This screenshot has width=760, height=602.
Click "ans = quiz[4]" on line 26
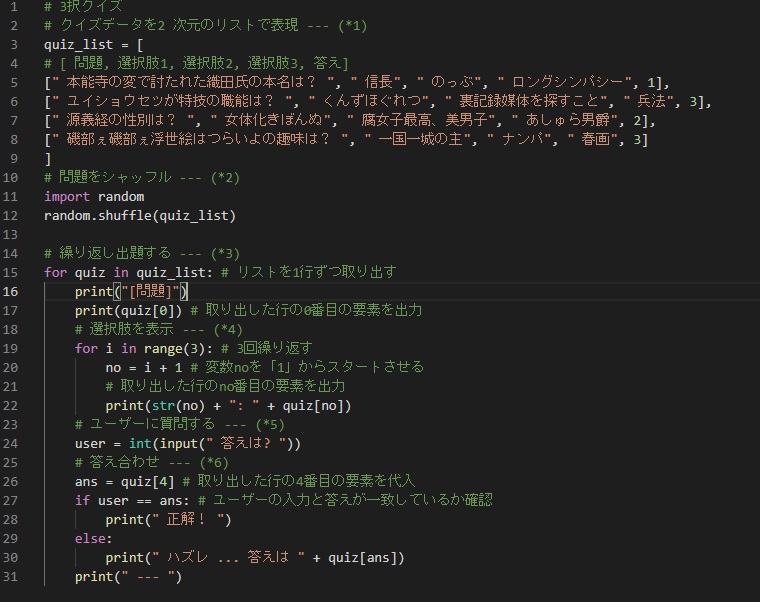click(x=125, y=481)
